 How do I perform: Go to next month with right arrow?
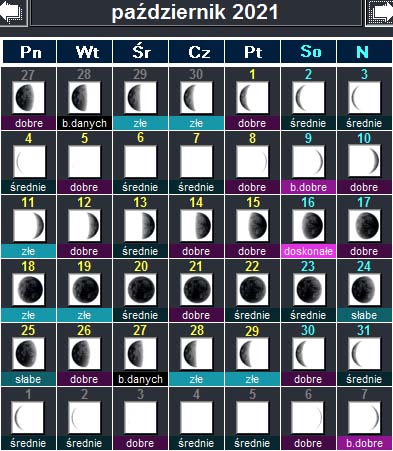pyautogui.click(x=379, y=12)
